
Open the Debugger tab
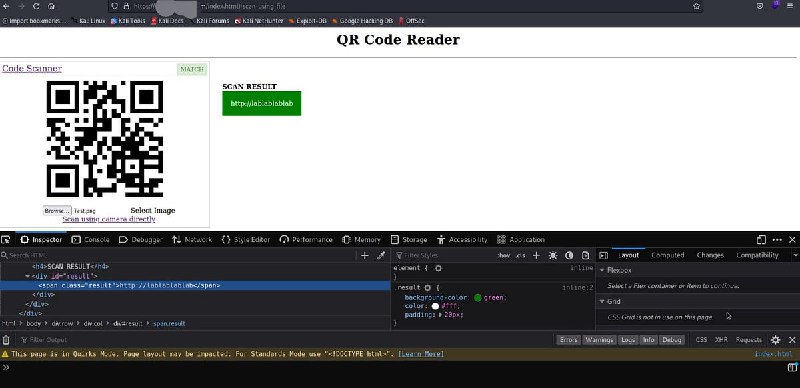coord(140,239)
